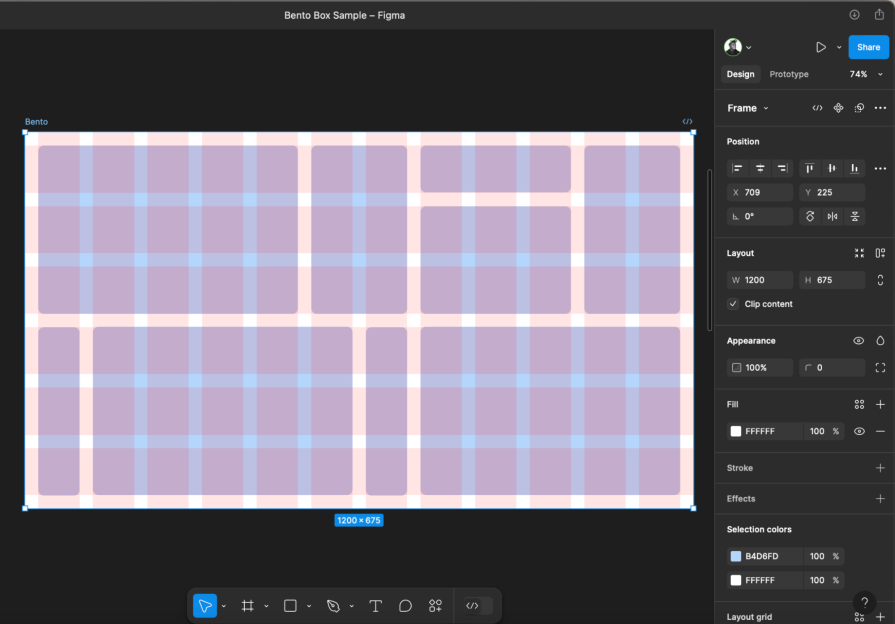Switch to the Prototype tab
Viewport: 895px width, 624px height.
click(x=789, y=74)
